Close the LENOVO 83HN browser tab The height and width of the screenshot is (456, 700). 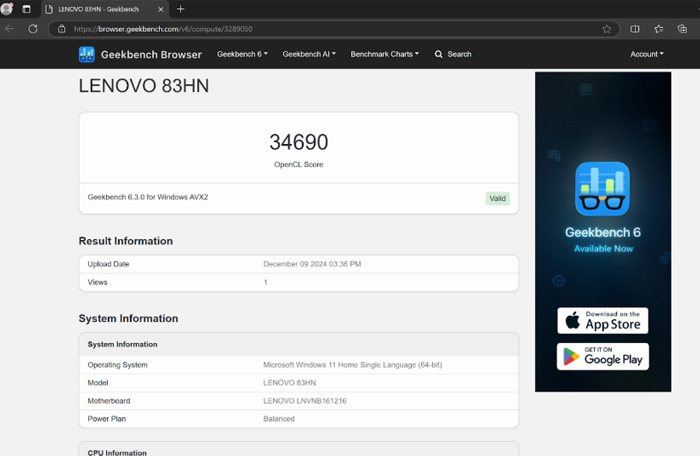tap(161, 9)
